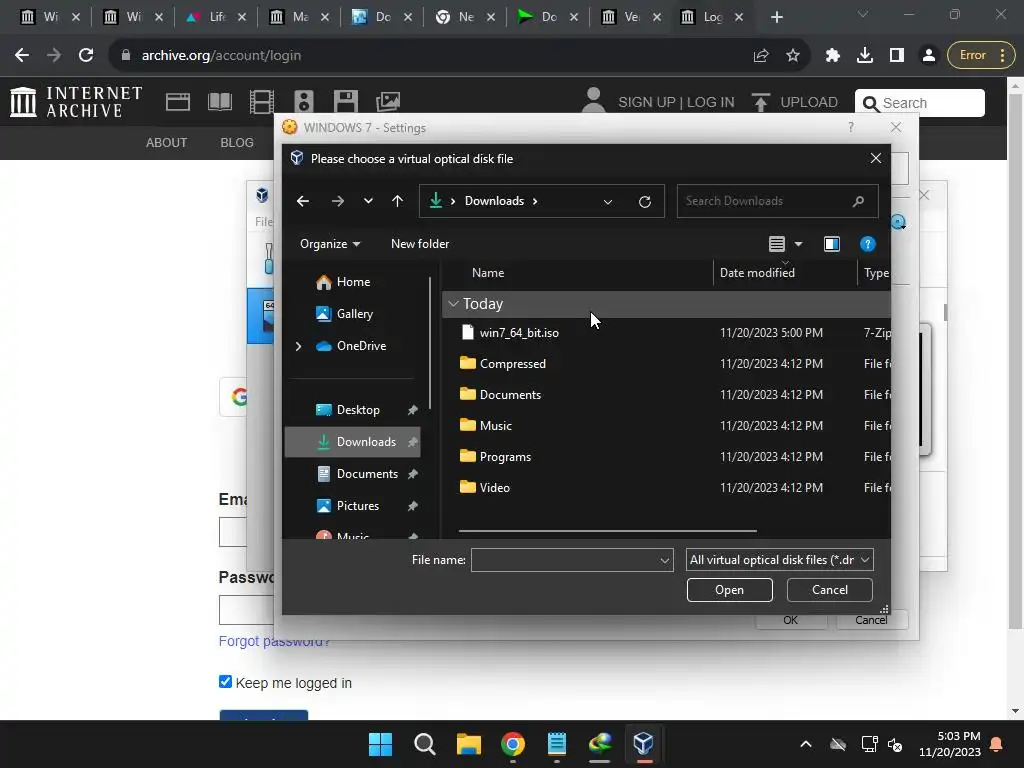Close the optical disk file dialog

876,159
